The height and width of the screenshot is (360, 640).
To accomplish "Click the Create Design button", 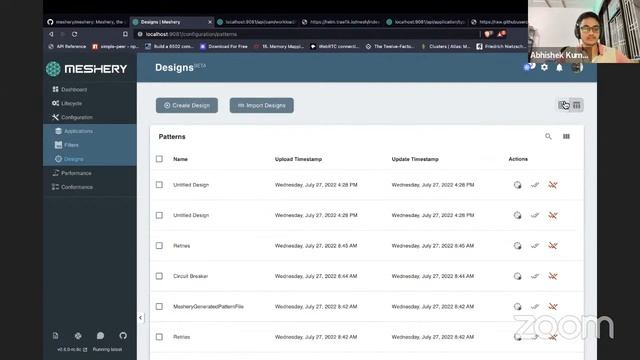I will (x=187, y=105).
